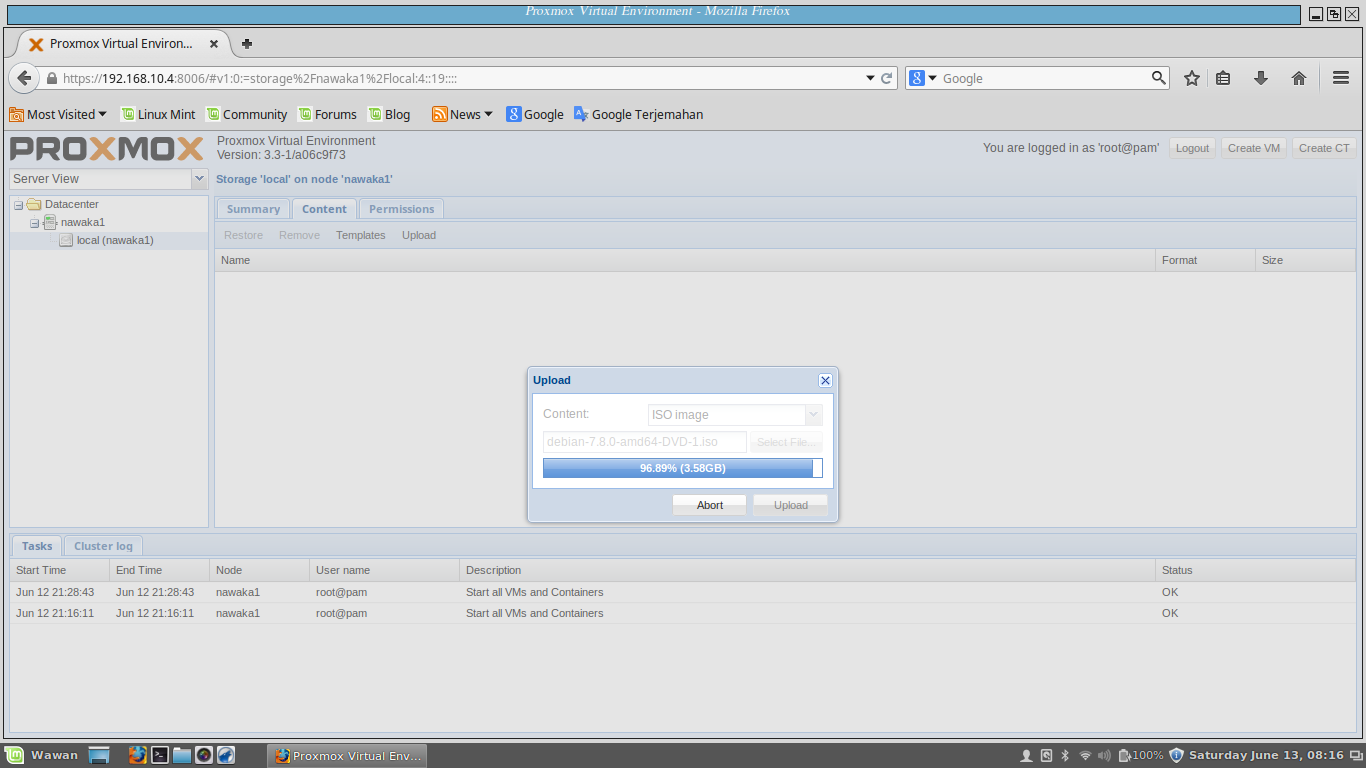Click the Bluetooth tray icon

1065,756
